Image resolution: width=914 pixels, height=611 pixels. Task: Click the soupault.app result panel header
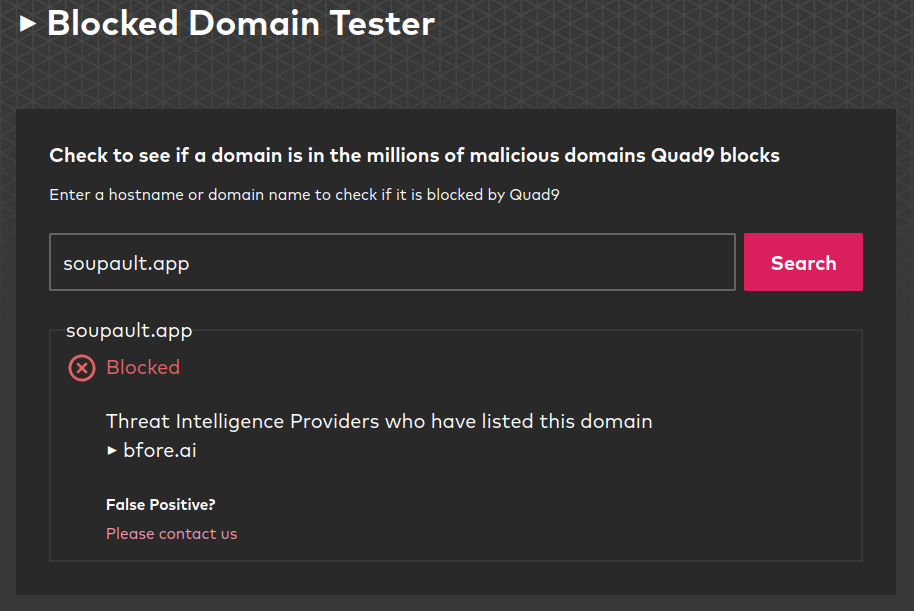[x=128, y=330]
